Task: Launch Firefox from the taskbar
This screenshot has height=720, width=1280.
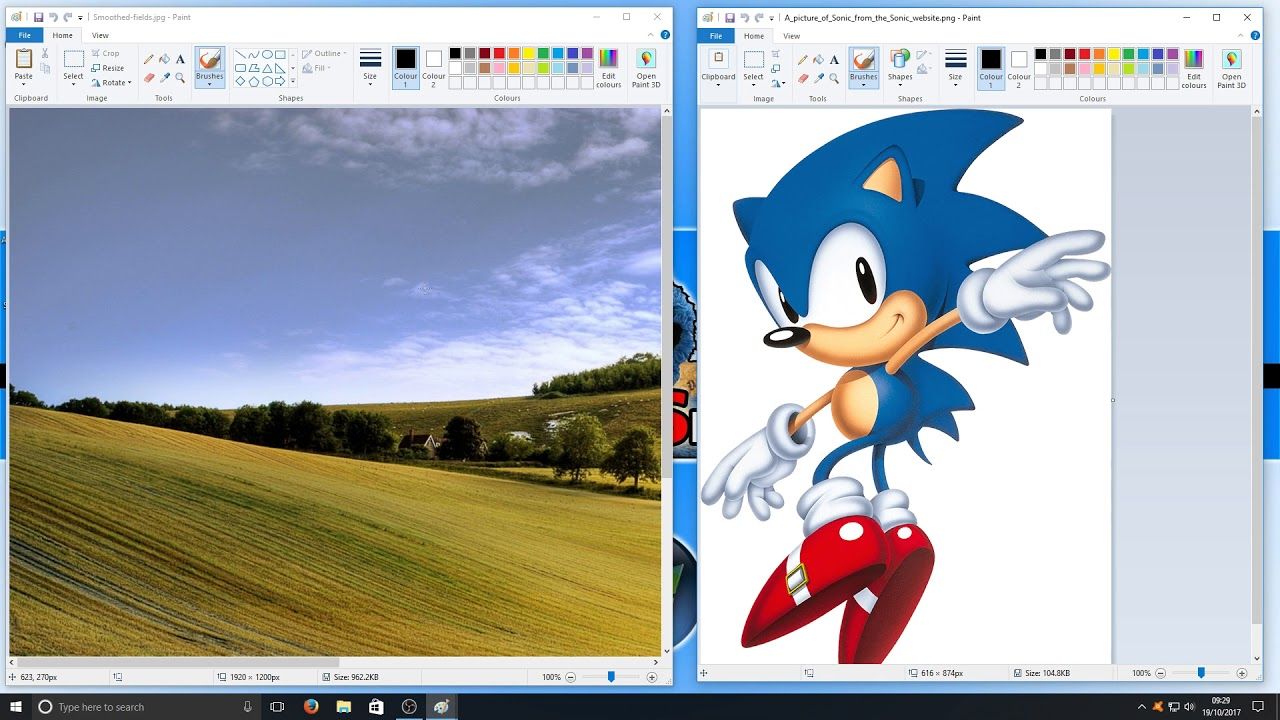Action: click(x=310, y=707)
